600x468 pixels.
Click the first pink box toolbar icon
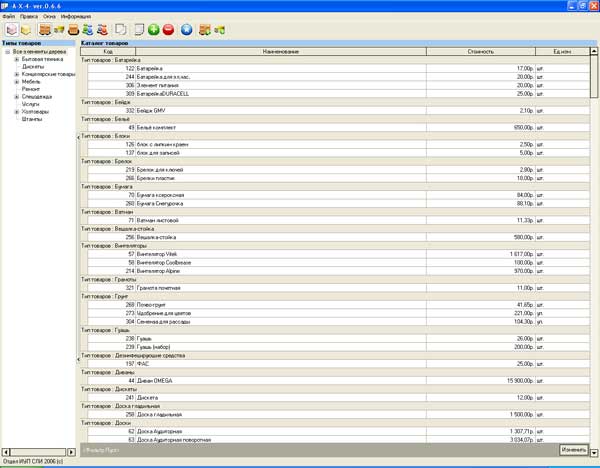tap(11, 30)
